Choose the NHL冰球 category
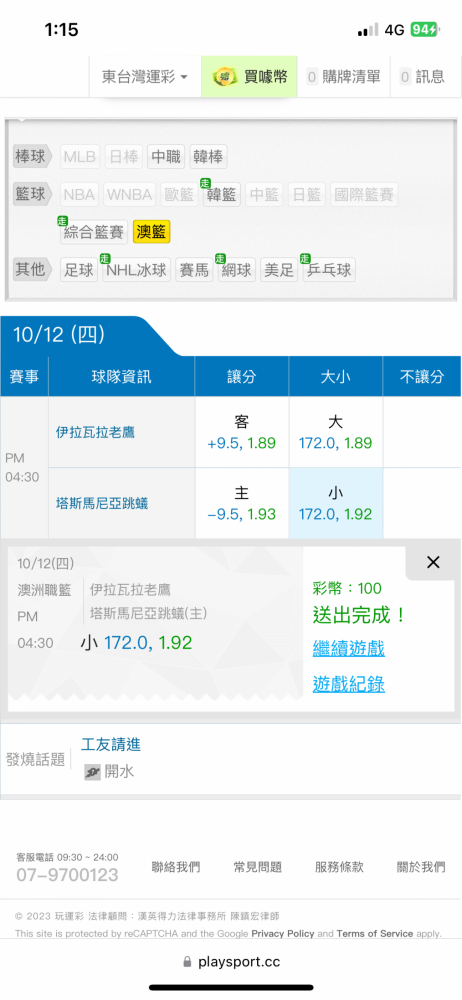 click(x=136, y=270)
